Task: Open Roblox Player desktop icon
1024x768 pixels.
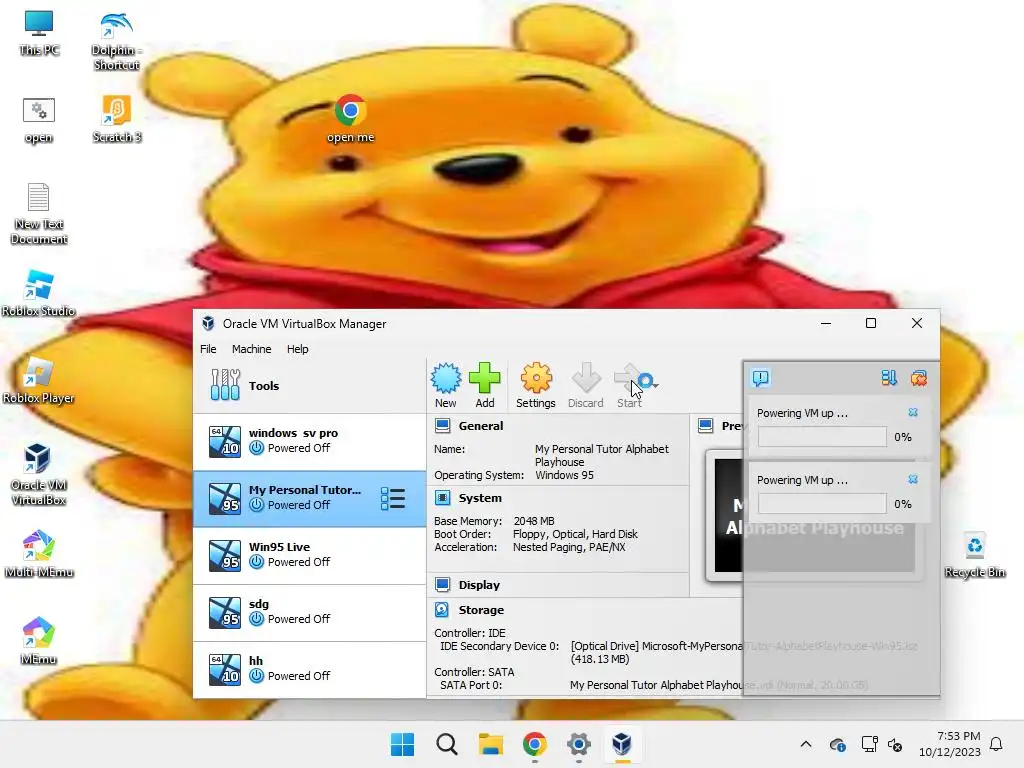Action: coord(39,380)
